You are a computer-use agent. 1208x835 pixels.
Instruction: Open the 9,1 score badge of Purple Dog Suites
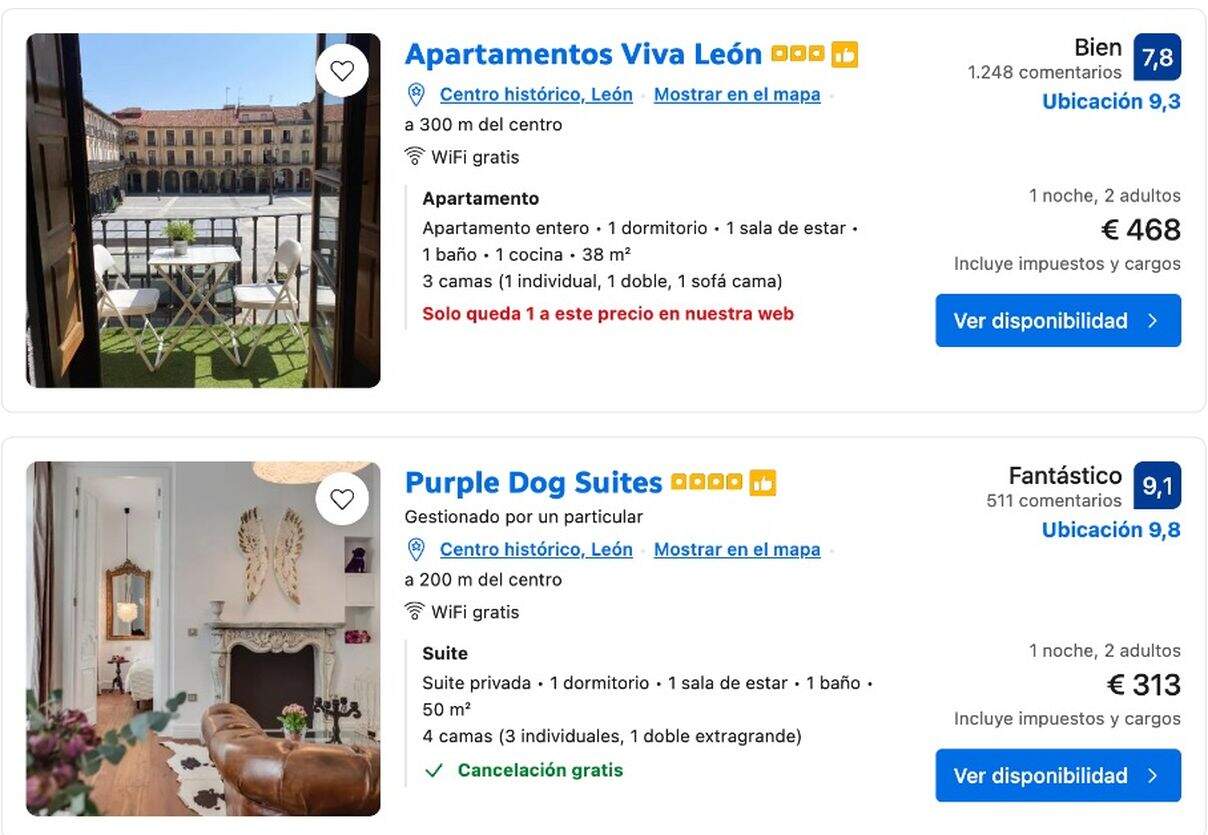[1159, 486]
